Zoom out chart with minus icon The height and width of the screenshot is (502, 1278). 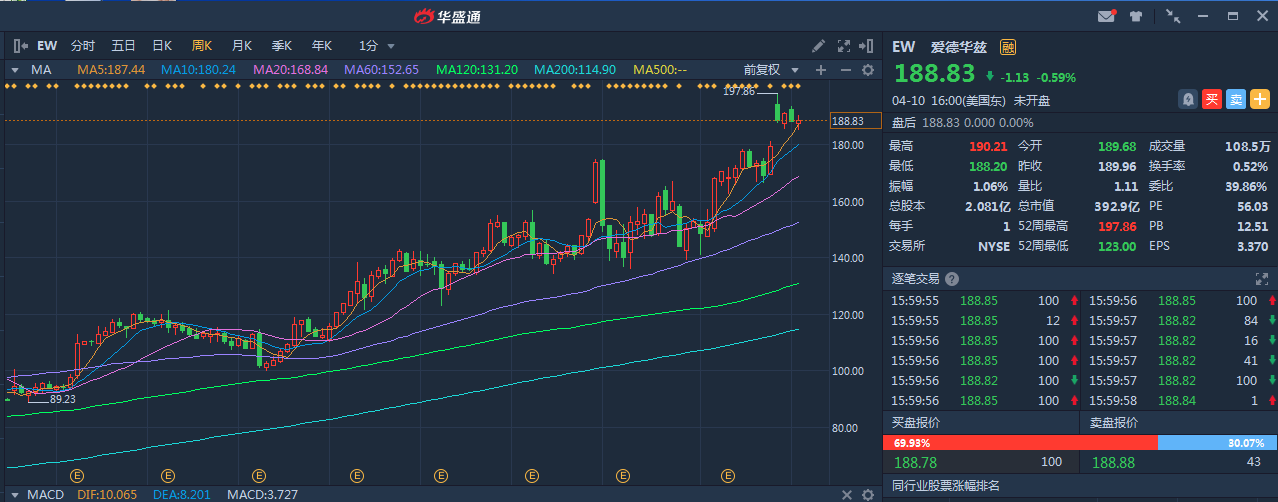(x=844, y=70)
